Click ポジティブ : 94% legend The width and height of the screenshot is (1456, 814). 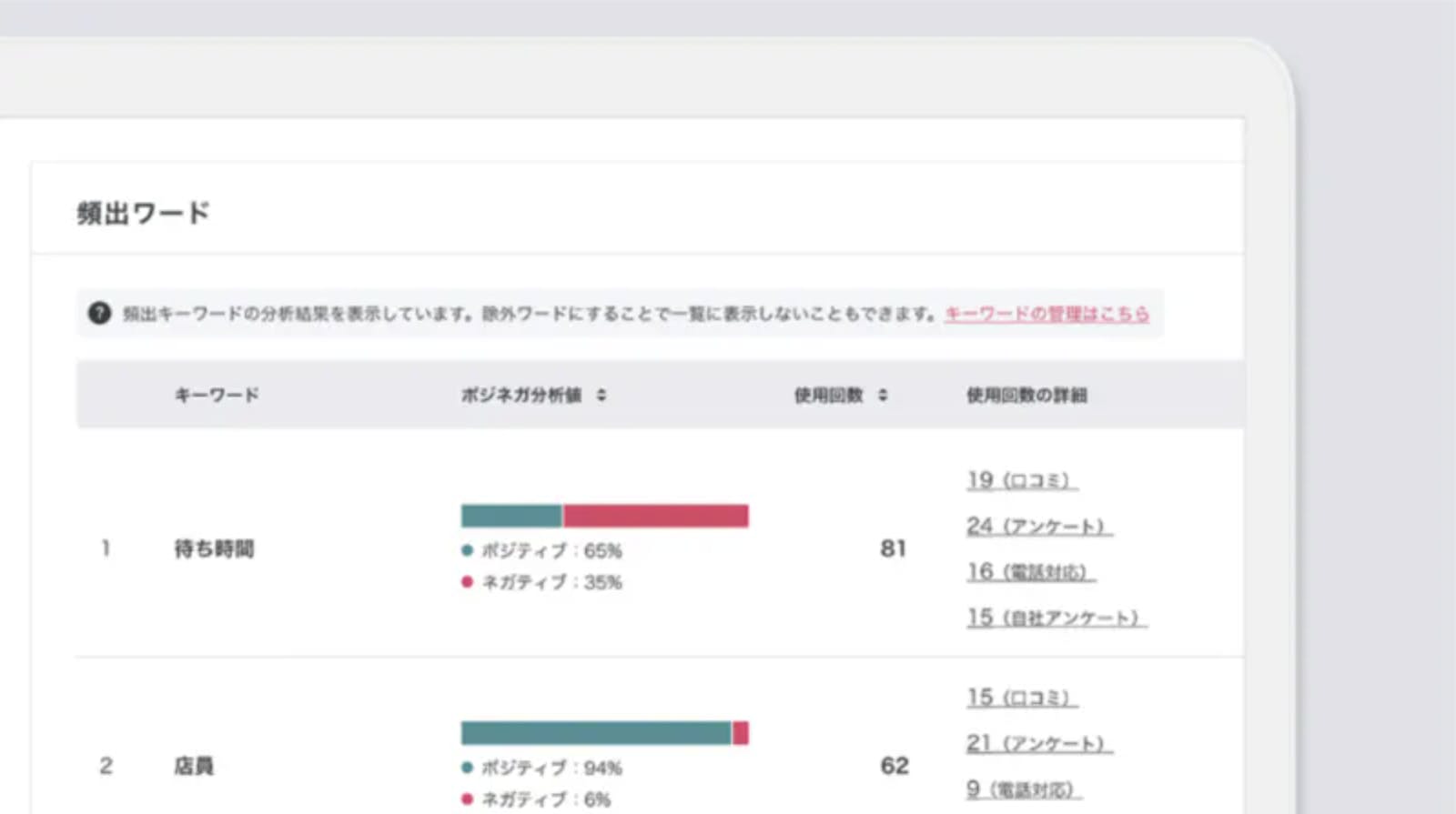(541, 768)
